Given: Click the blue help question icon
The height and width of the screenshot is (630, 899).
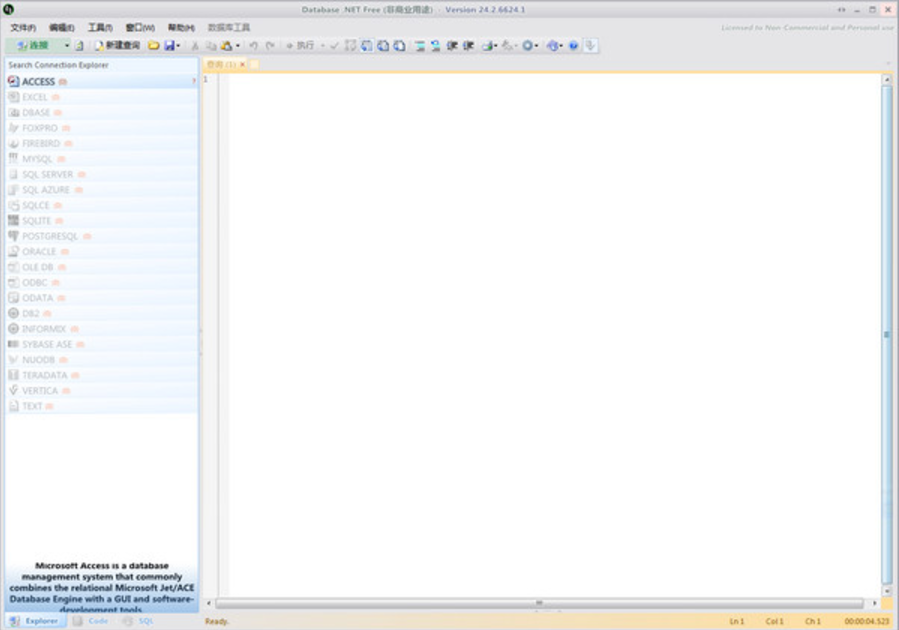Looking at the screenshot, I should [x=573, y=45].
